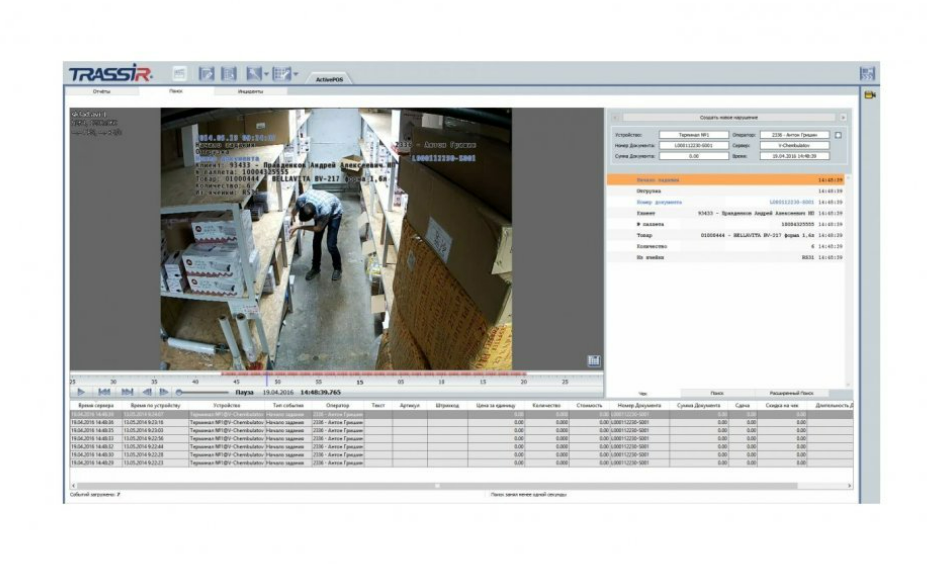Click the Сумма Документа column header
Screen dimensions: 927x564
click(x=699, y=406)
